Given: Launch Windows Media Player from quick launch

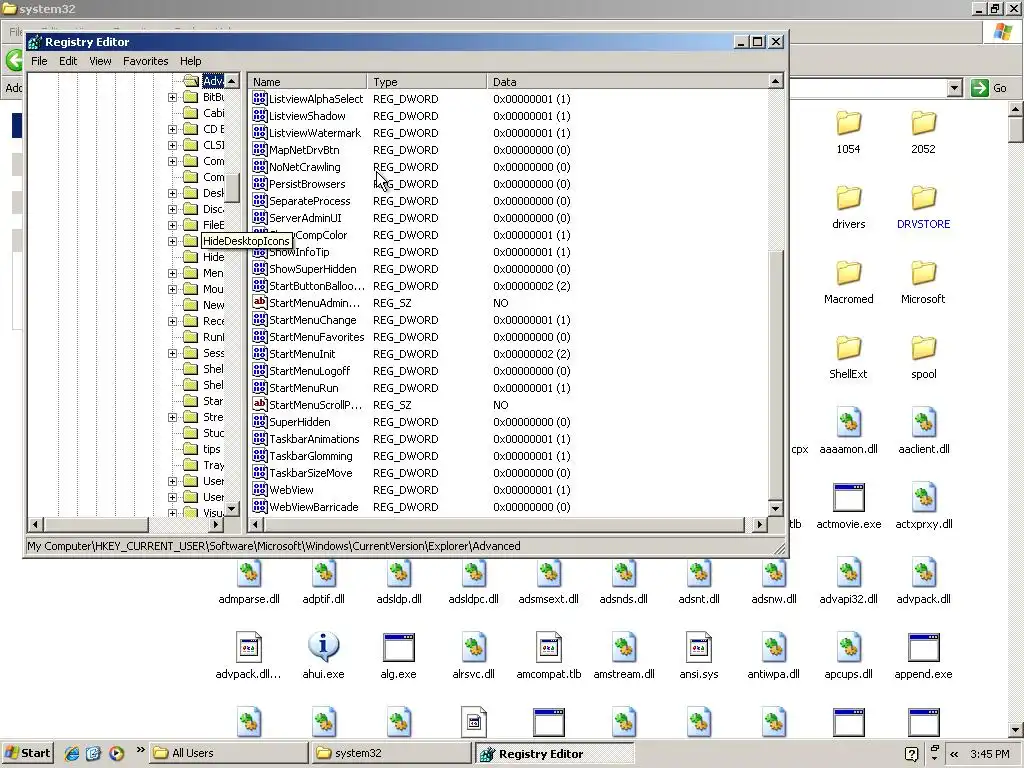Looking at the screenshot, I should point(116,753).
